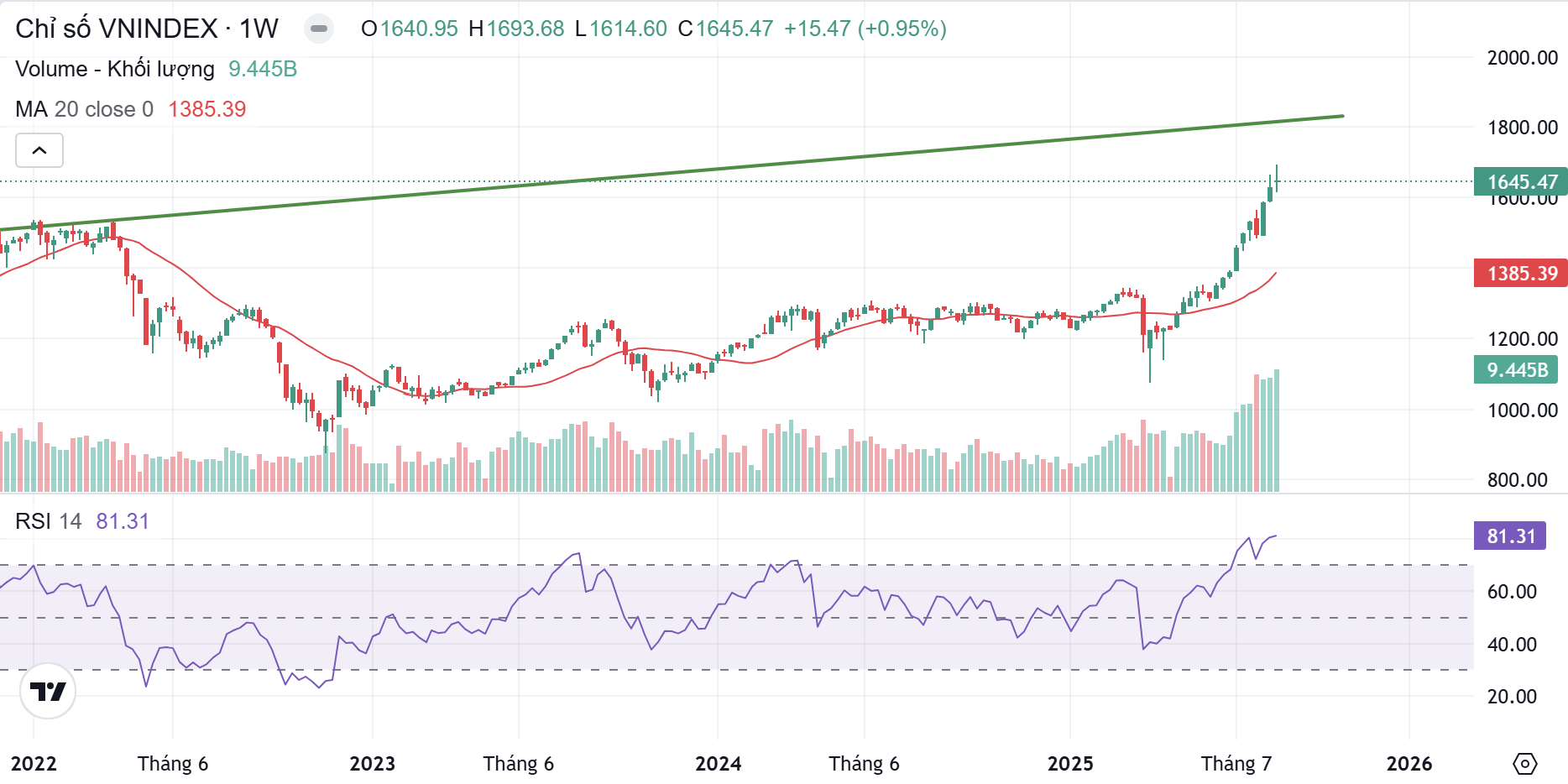Click the 2025 label on time axis

(1070, 764)
